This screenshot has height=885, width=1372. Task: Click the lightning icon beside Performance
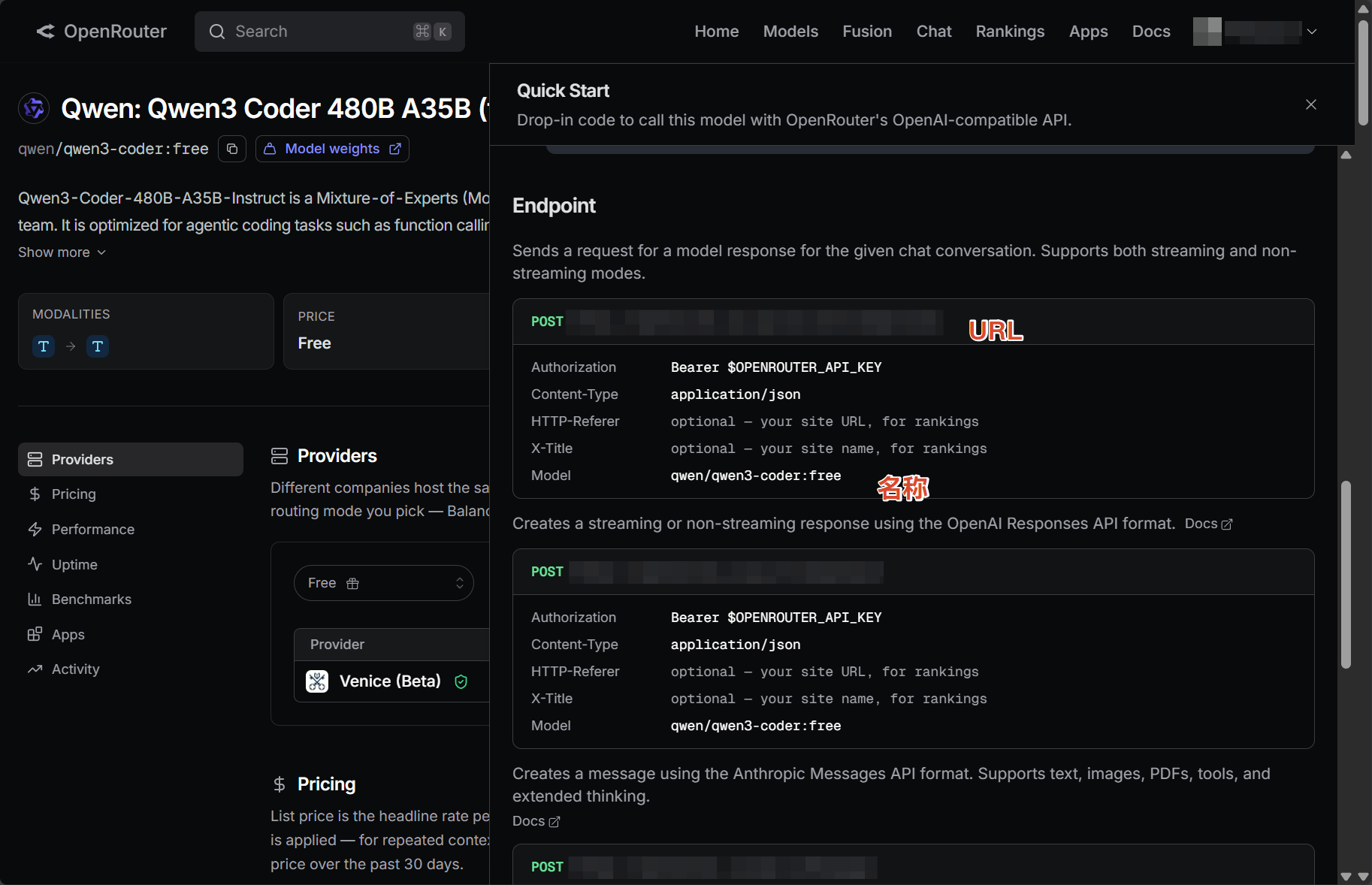pos(35,529)
